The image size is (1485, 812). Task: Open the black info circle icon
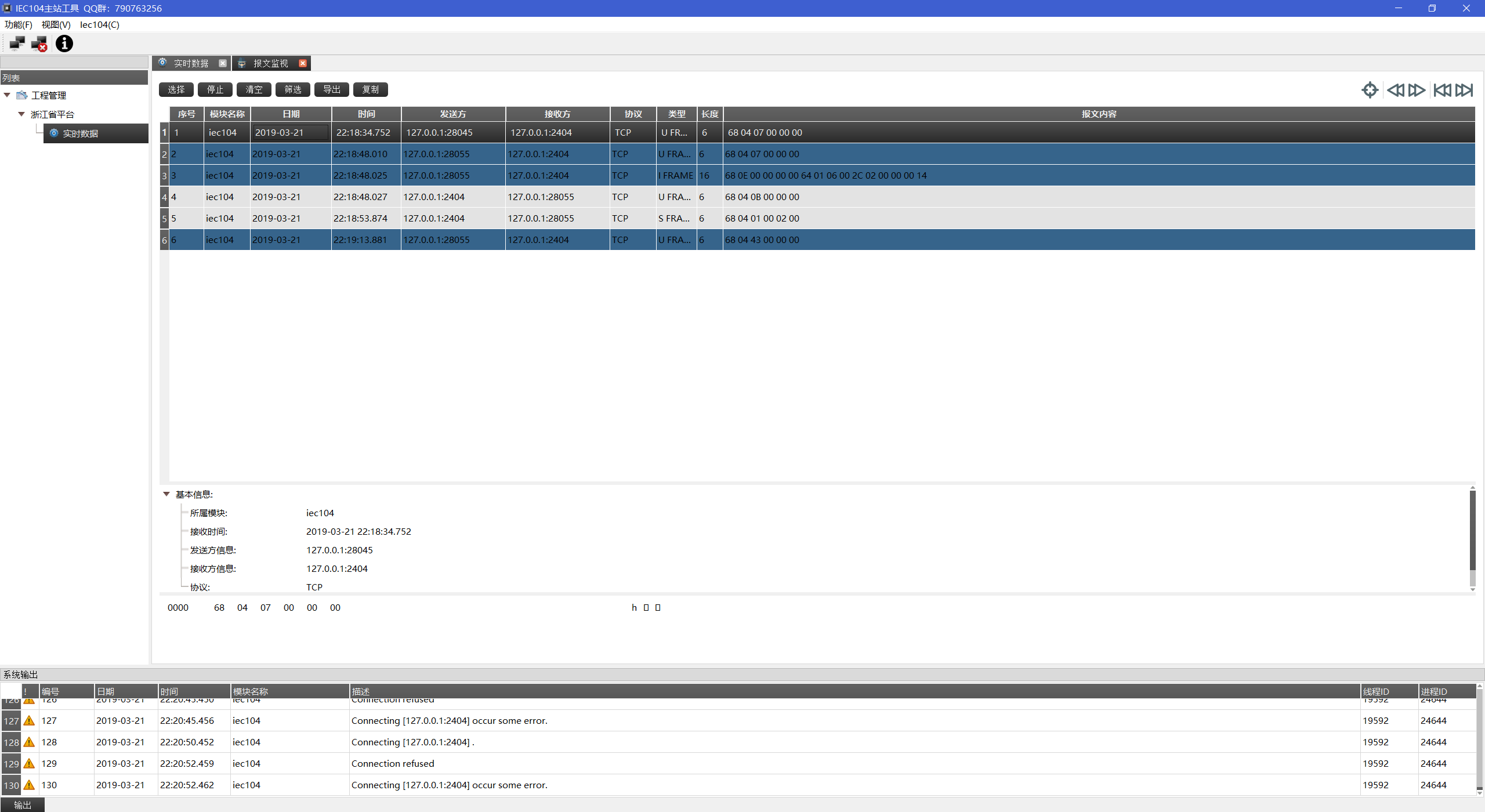pyautogui.click(x=64, y=43)
